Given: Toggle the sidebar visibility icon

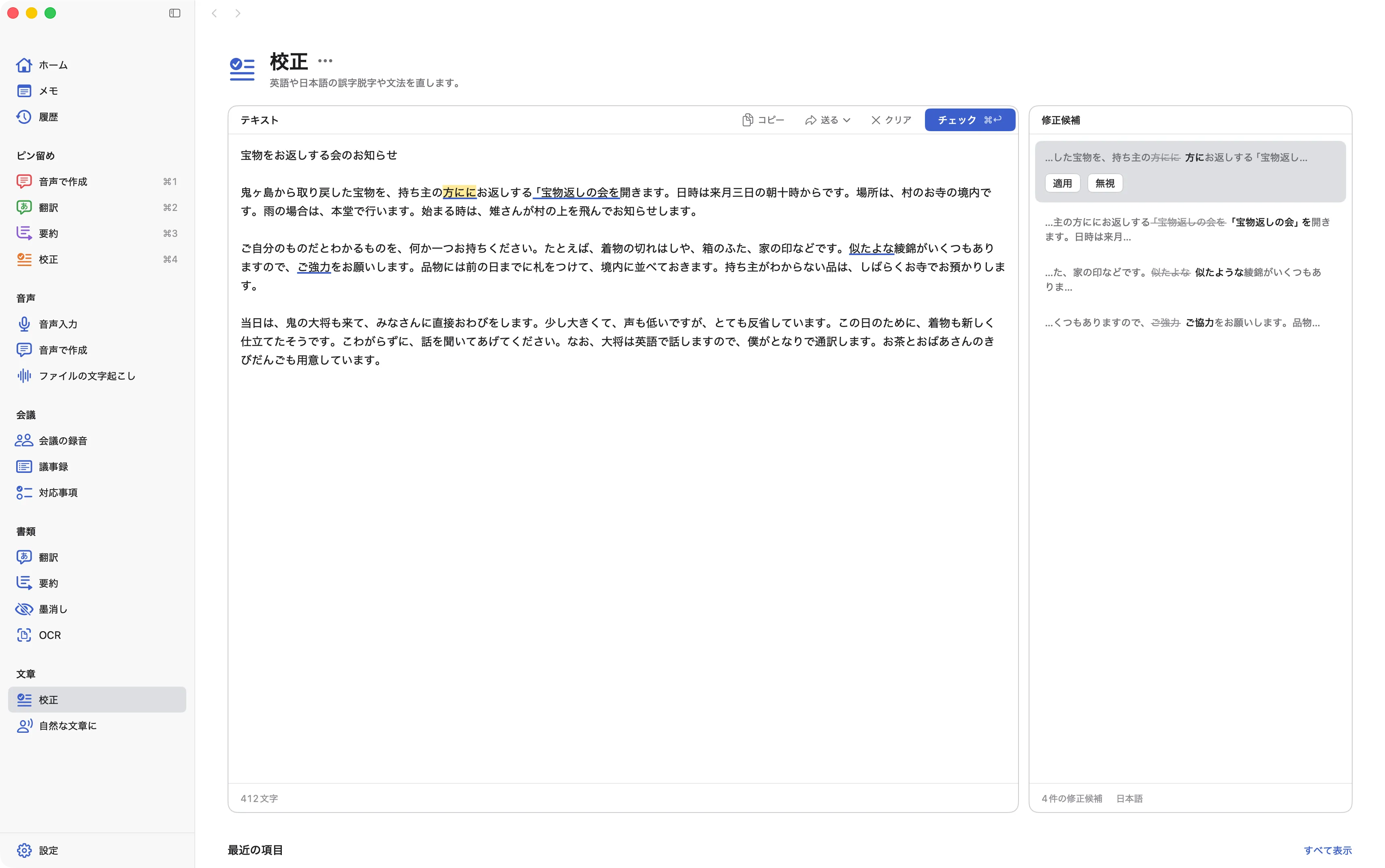Looking at the screenshot, I should 175,13.
